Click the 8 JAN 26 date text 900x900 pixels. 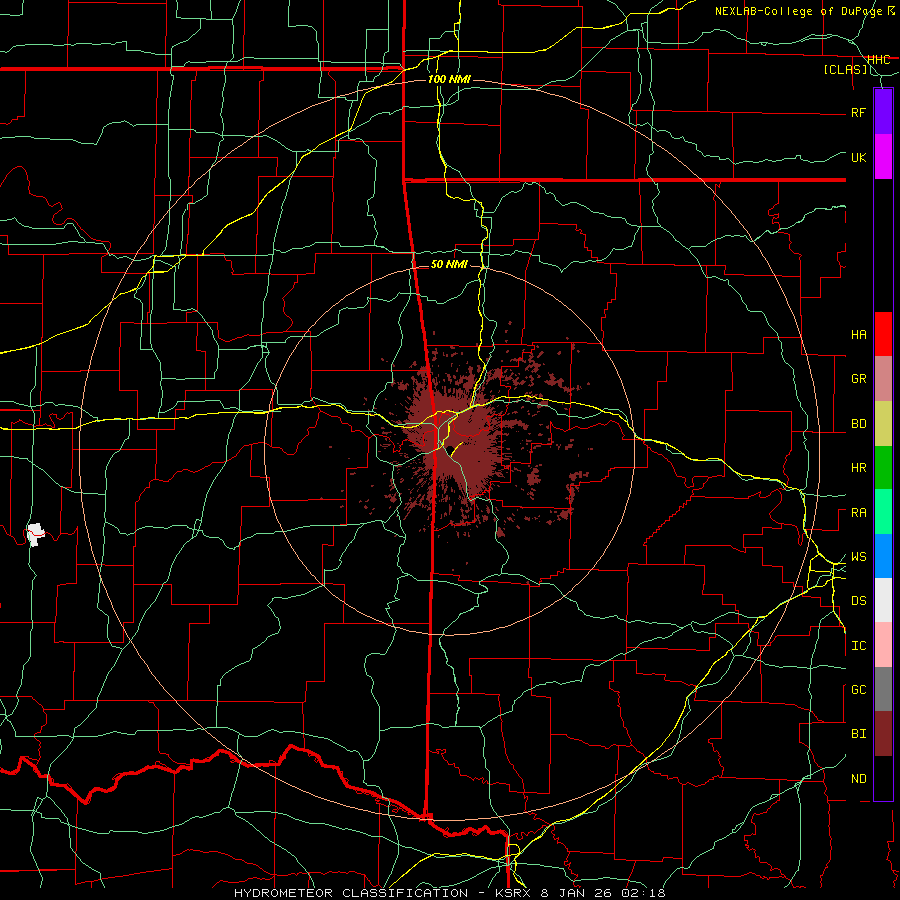(576, 893)
